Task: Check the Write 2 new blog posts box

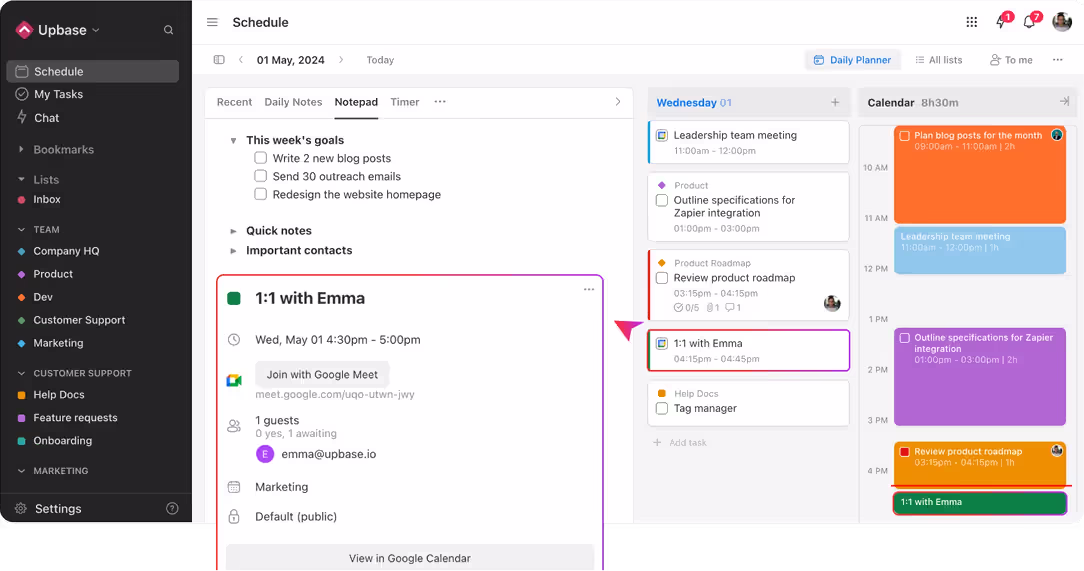Action: coord(261,158)
